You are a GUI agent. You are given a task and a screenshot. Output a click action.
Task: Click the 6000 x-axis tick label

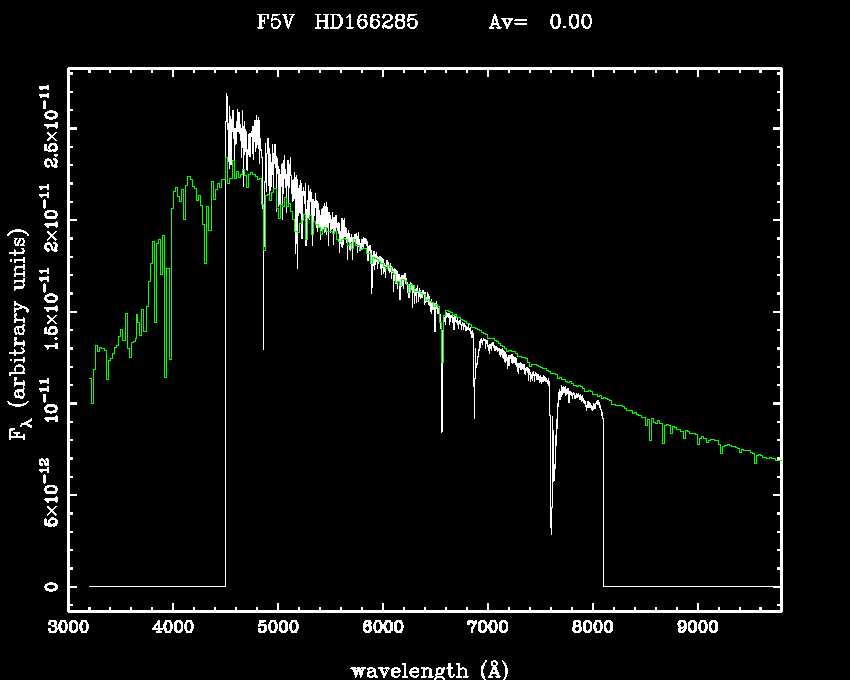click(382, 628)
